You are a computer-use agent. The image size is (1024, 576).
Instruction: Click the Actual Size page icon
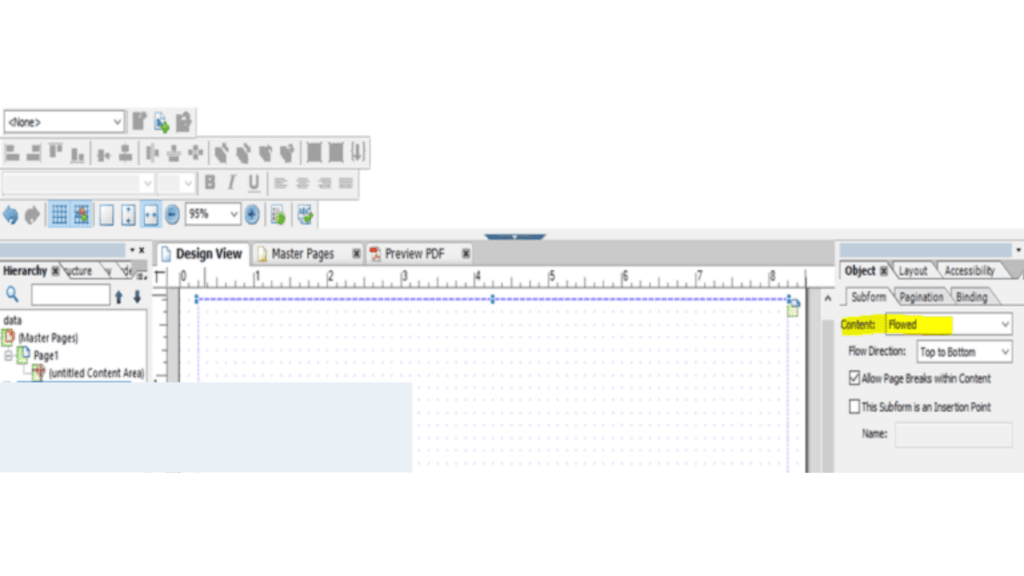(106, 214)
